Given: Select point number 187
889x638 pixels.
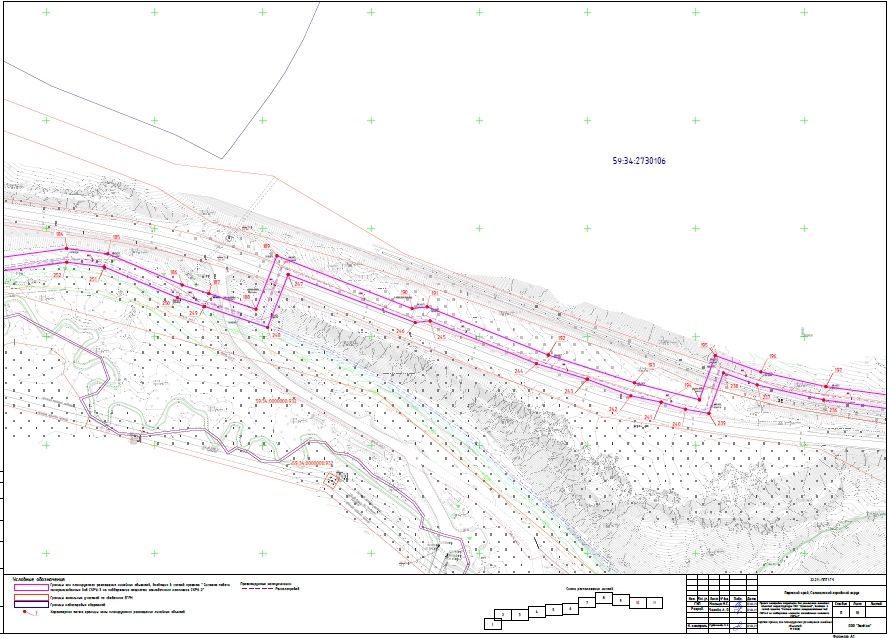Looking at the screenshot, I should [x=216, y=282].
